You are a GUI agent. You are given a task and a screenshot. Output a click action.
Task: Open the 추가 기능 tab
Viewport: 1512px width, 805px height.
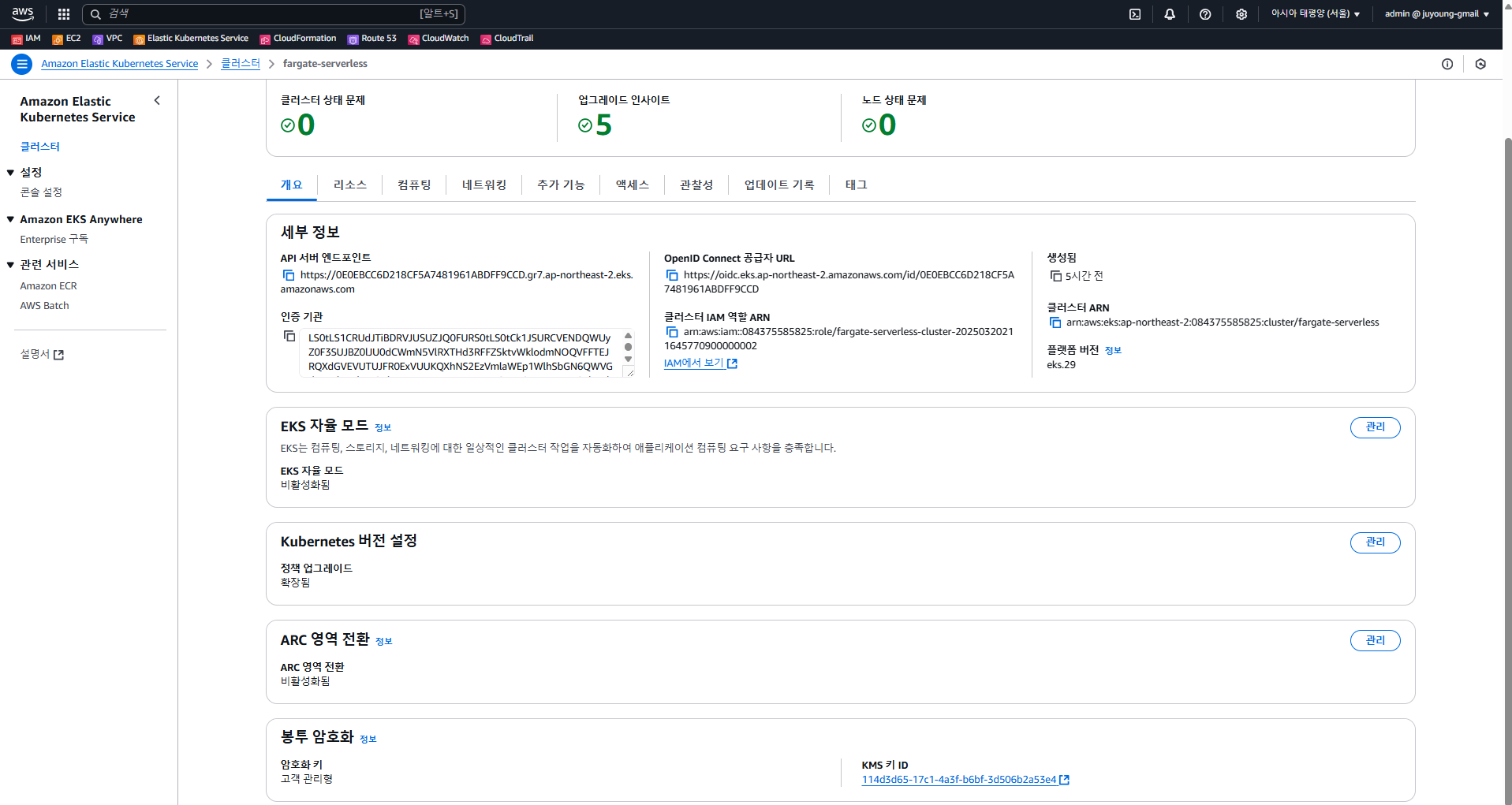[561, 185]
